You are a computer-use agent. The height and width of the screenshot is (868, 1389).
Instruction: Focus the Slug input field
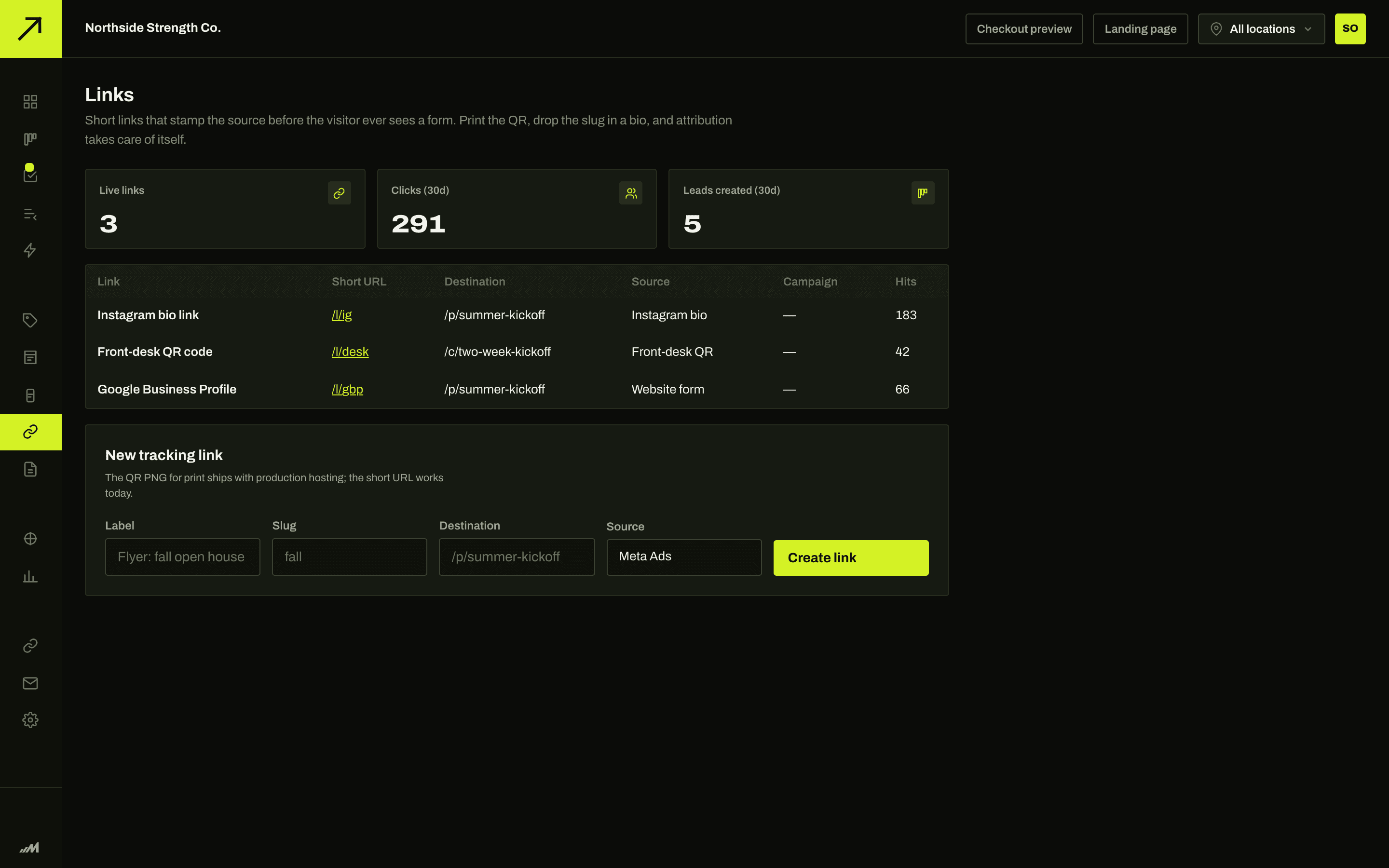pos(349,557)
